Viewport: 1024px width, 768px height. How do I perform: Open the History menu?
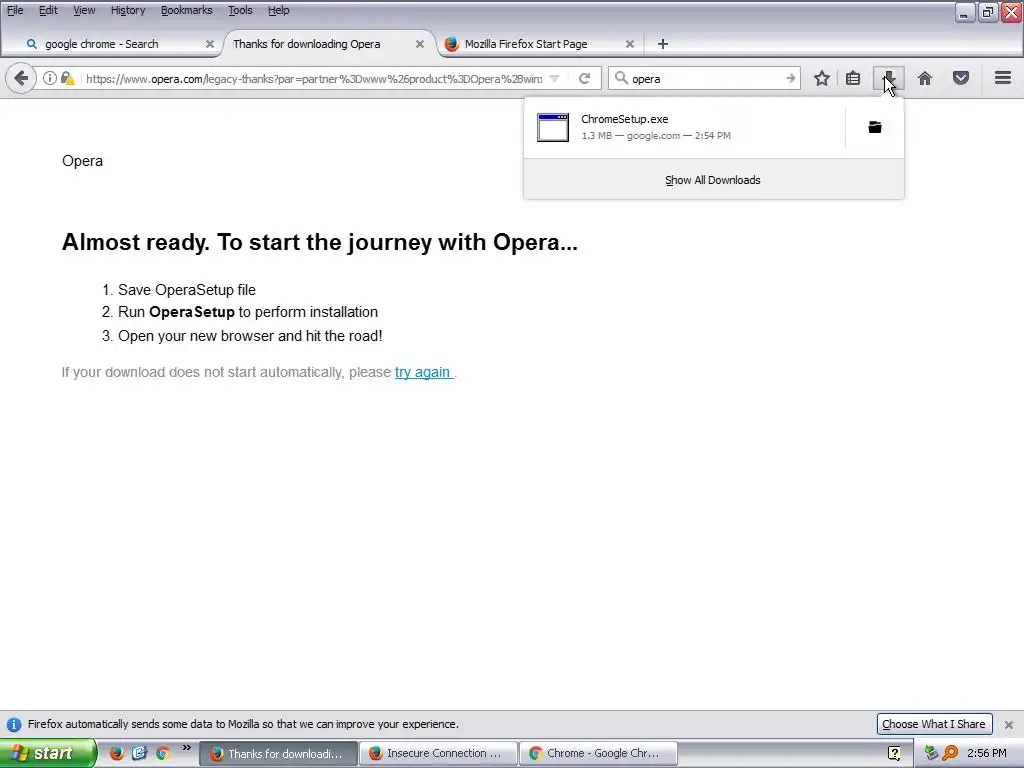click(127, 10)
